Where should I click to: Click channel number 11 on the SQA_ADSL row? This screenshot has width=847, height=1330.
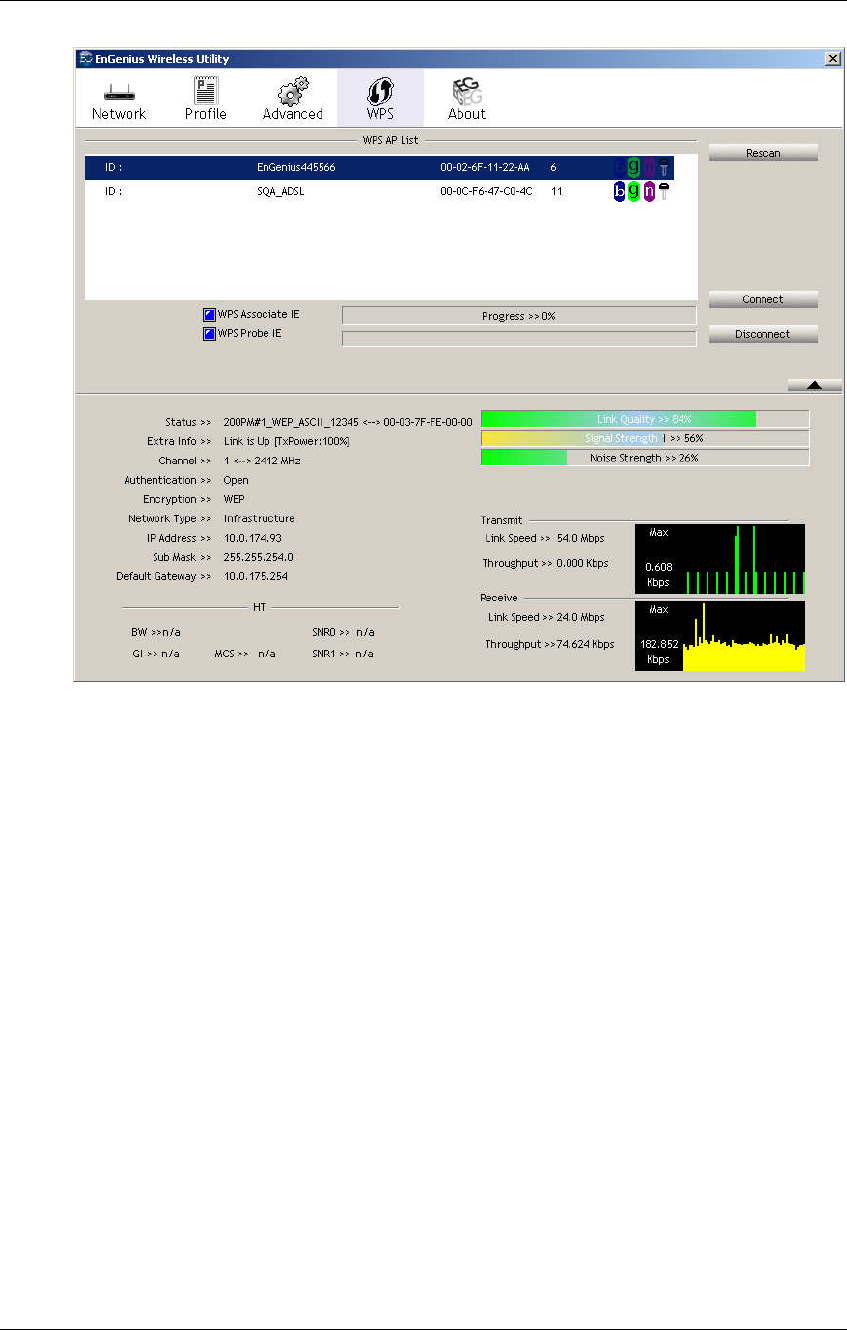[x=557, y=191]
